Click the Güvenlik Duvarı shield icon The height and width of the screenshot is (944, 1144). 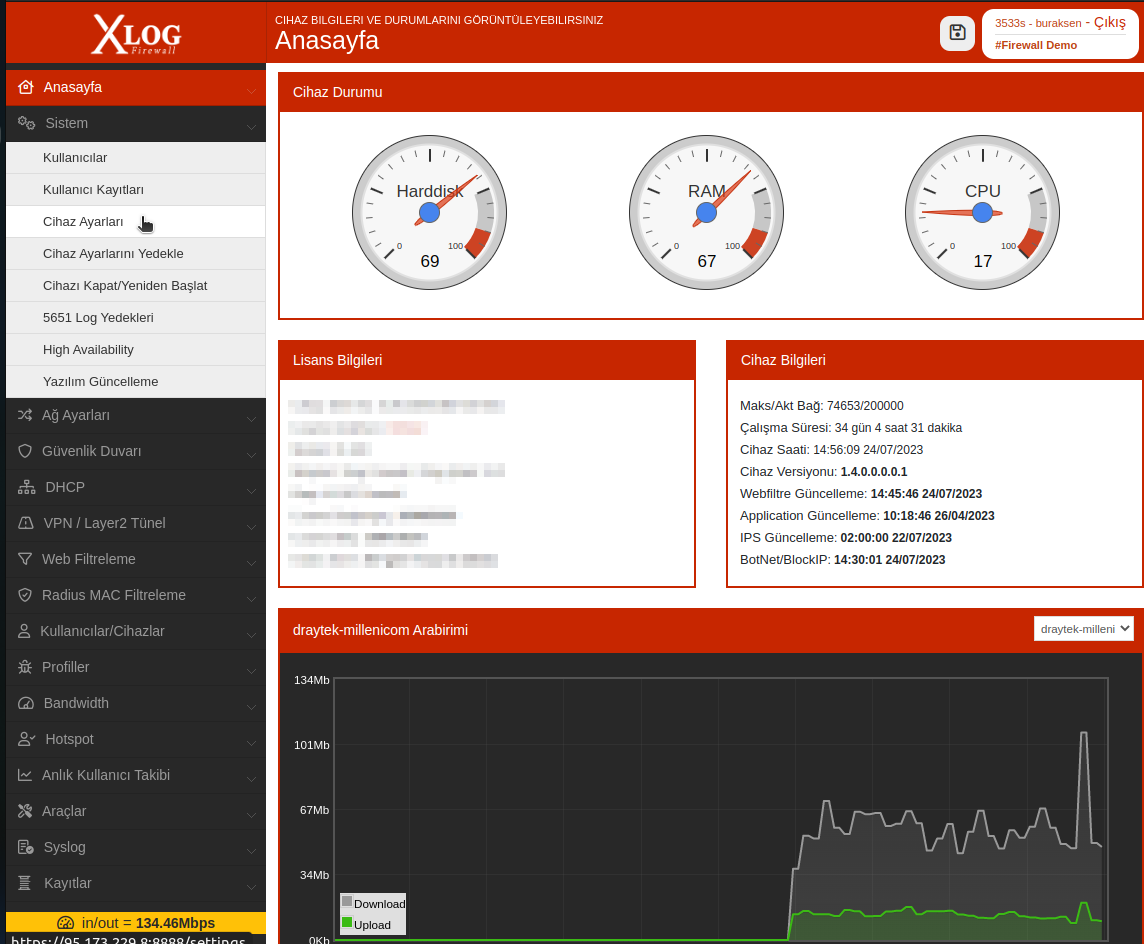25,451
